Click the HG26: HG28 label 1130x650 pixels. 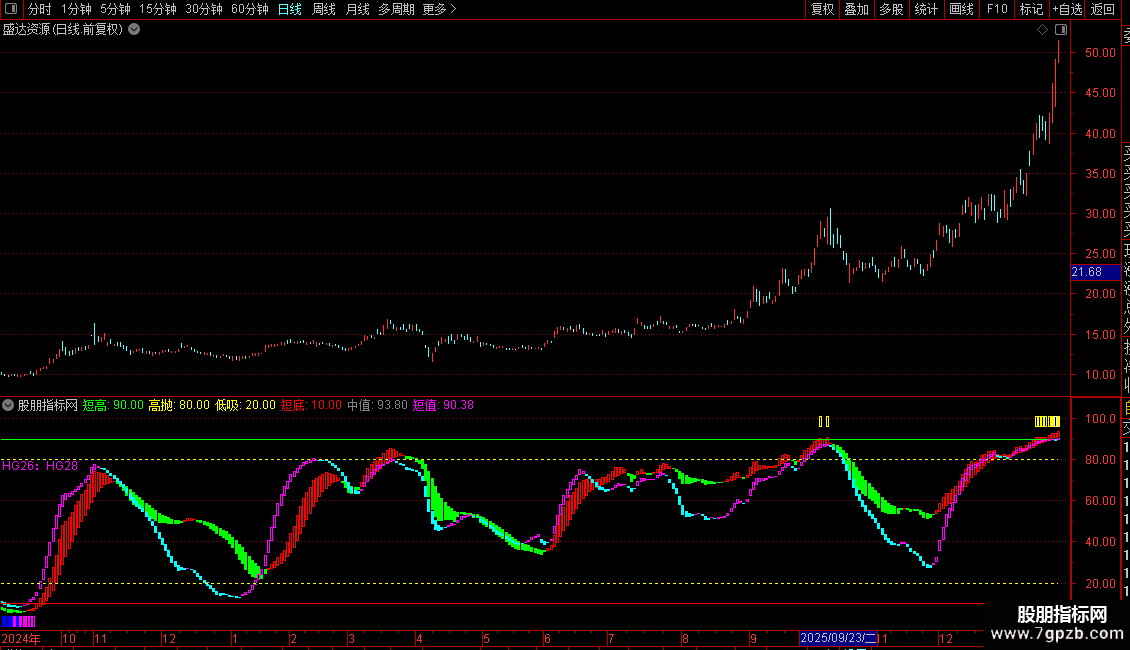click(x=40, y=466)
